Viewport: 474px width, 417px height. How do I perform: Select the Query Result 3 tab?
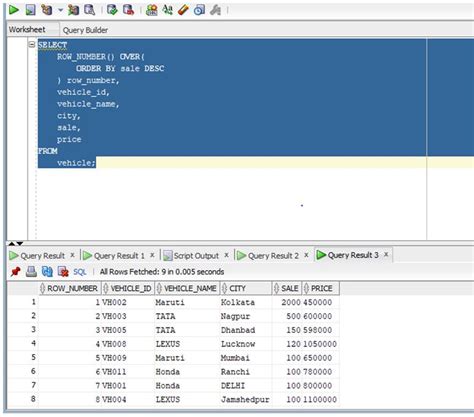pos(353,255)
